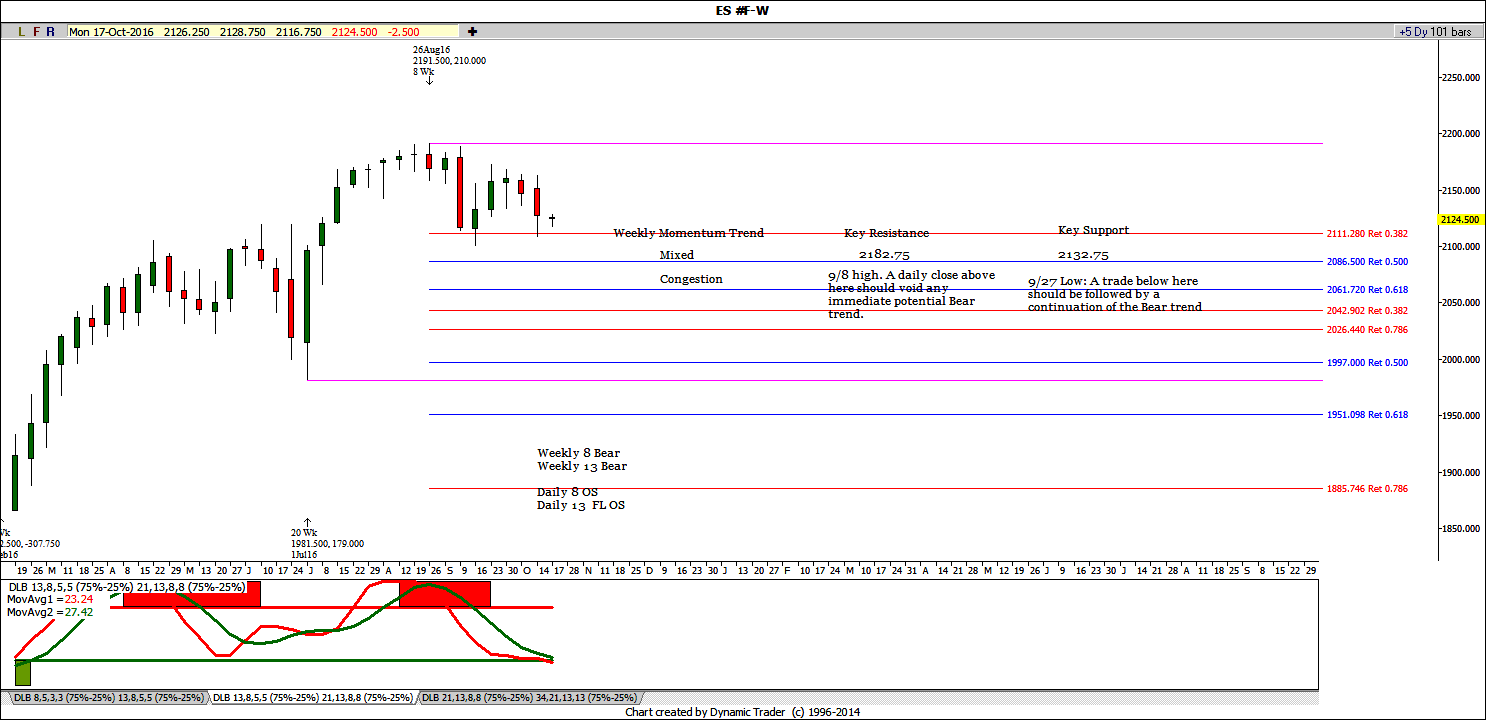Click the red close value 2124.500 in the data bar
1486x720 pixels.
point(355,32)
